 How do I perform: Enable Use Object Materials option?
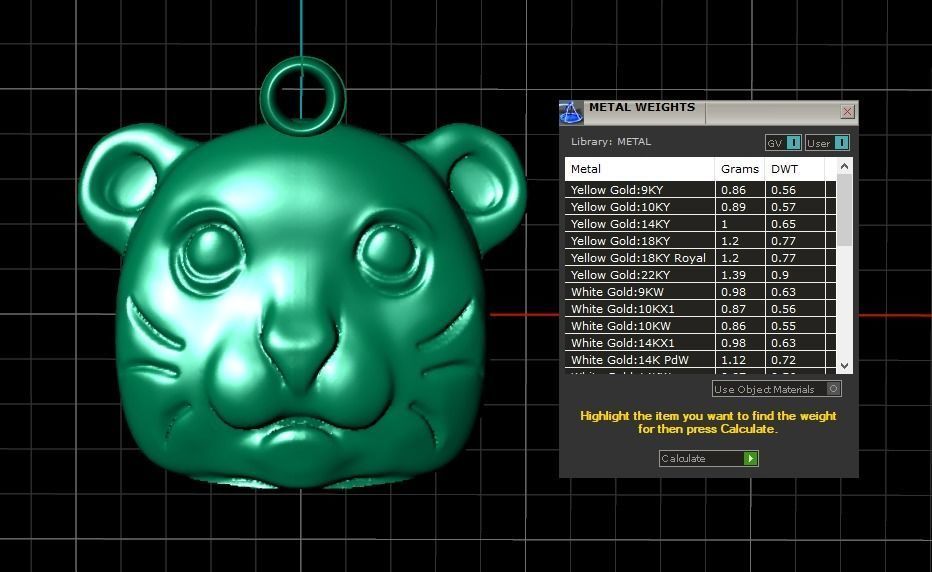(834, 389)
